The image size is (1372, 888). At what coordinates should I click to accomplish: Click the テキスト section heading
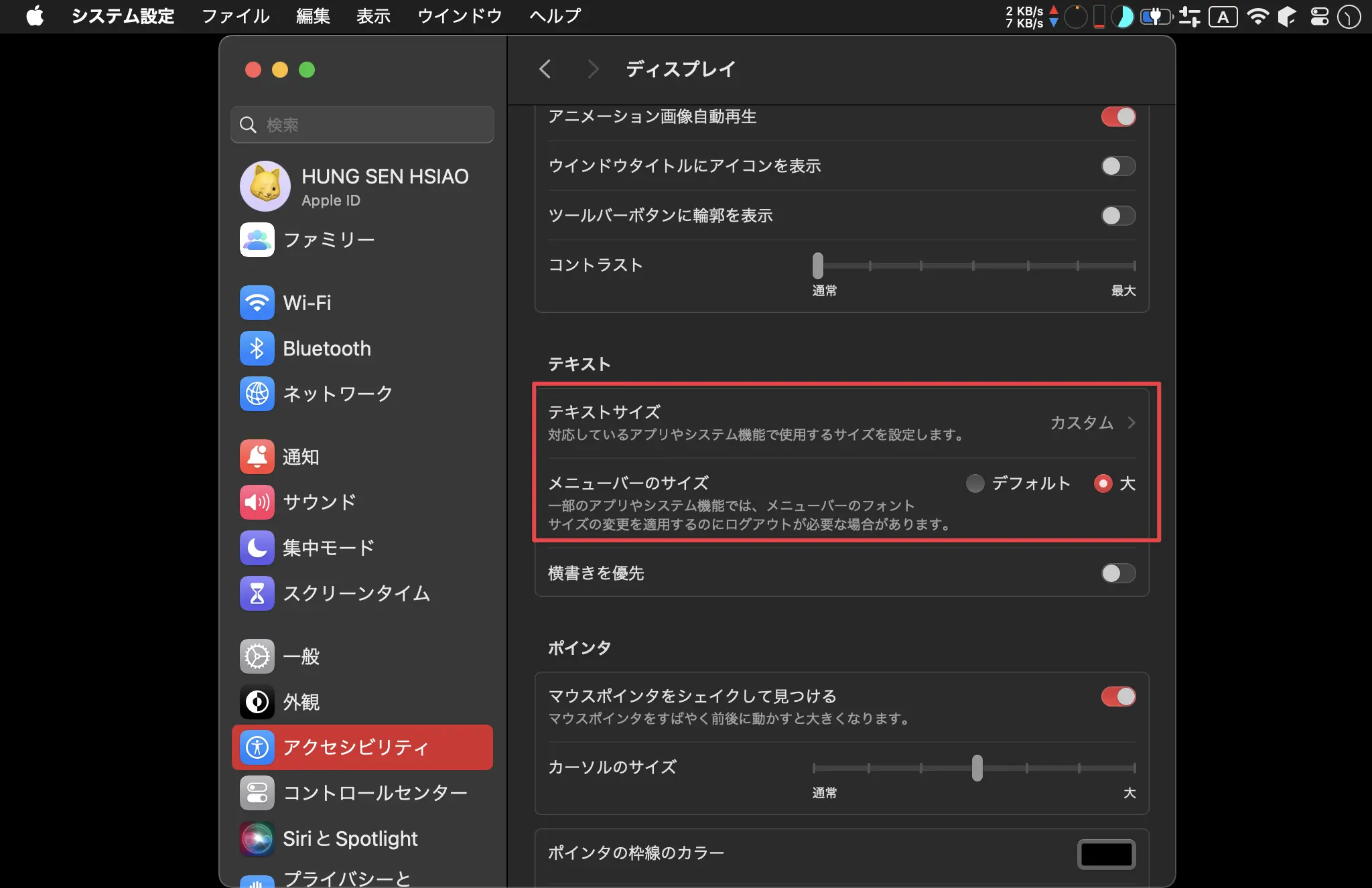coord(579,364)
